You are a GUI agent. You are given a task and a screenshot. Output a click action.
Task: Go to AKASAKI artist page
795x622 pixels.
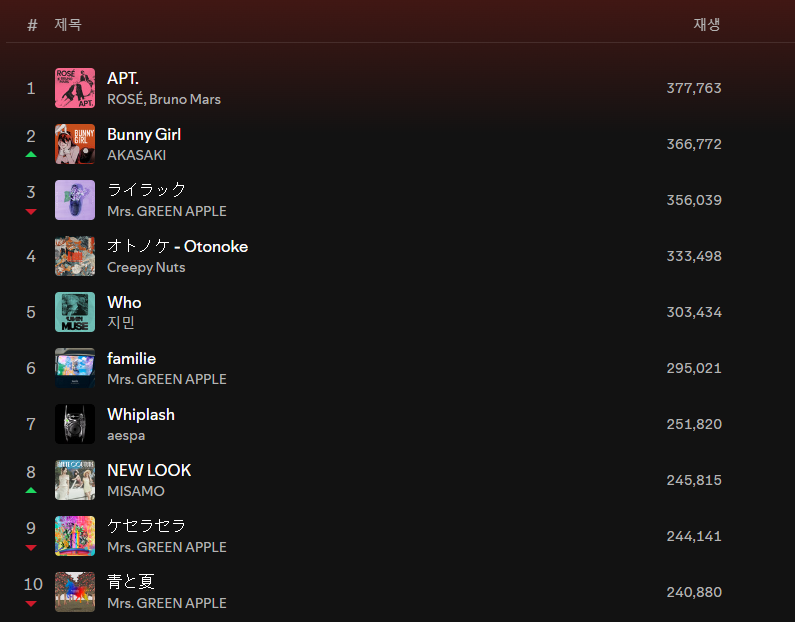tap(136, 155)
